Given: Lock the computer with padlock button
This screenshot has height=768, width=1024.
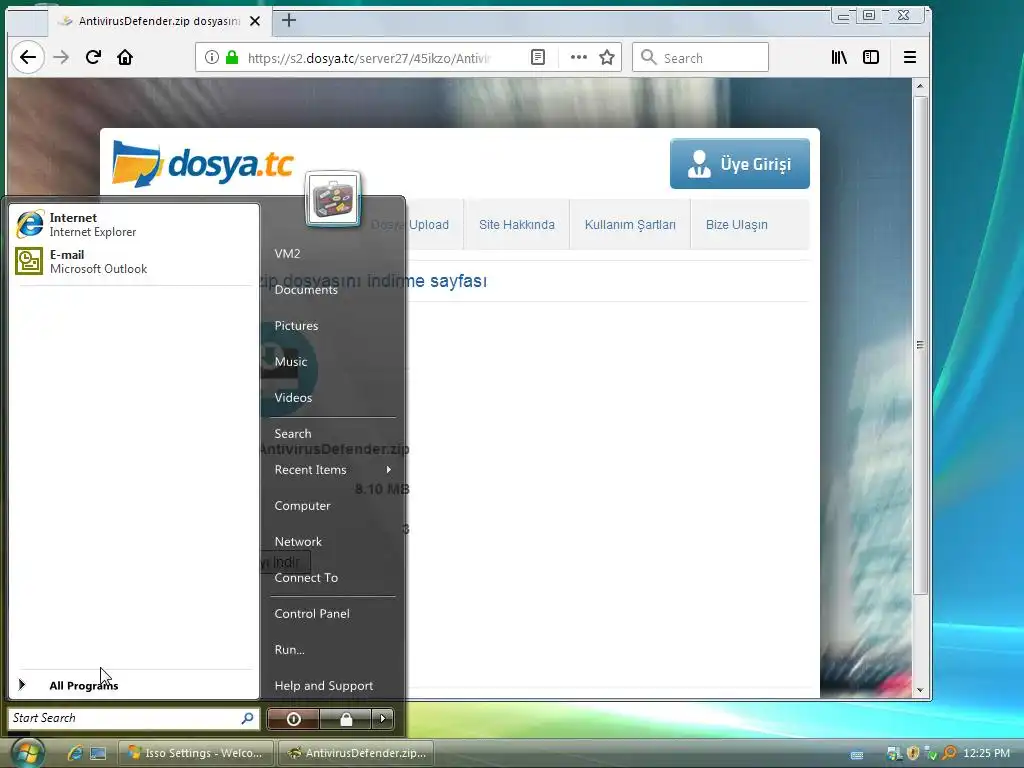Looking at the screenshot, I should pos(345,719).
